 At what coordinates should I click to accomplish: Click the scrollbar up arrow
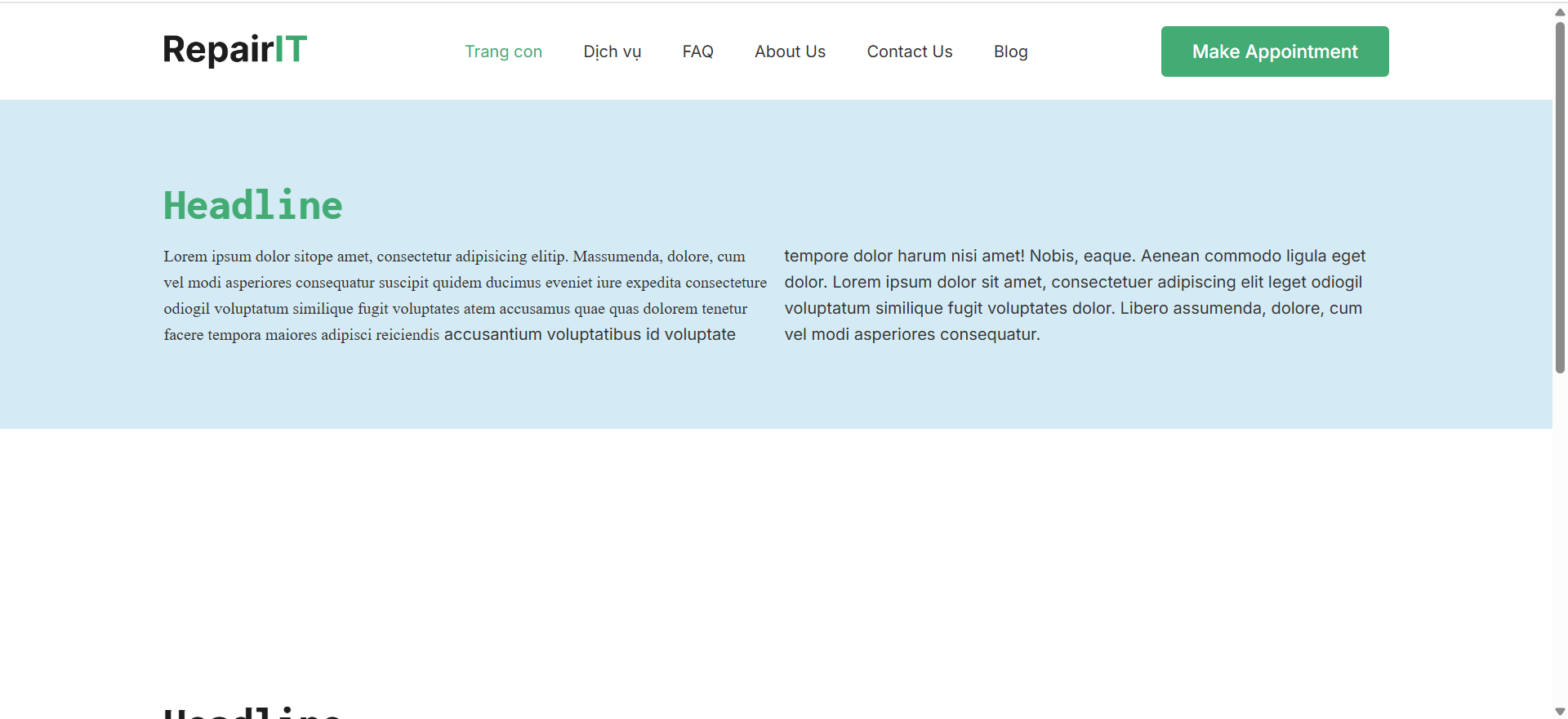coord(1560,11)
